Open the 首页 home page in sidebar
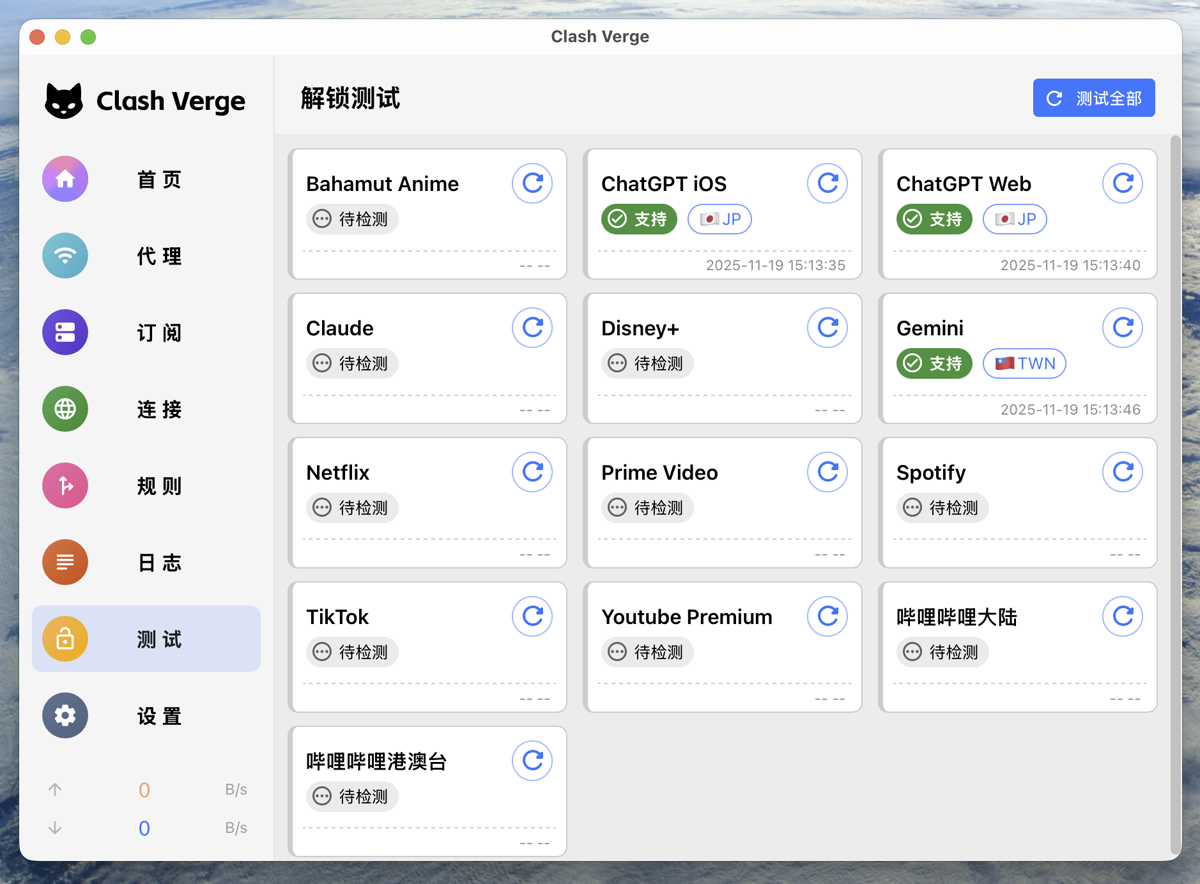This screenshot has width=1200, height=884. pyautogui.click(x=146, y=180)
